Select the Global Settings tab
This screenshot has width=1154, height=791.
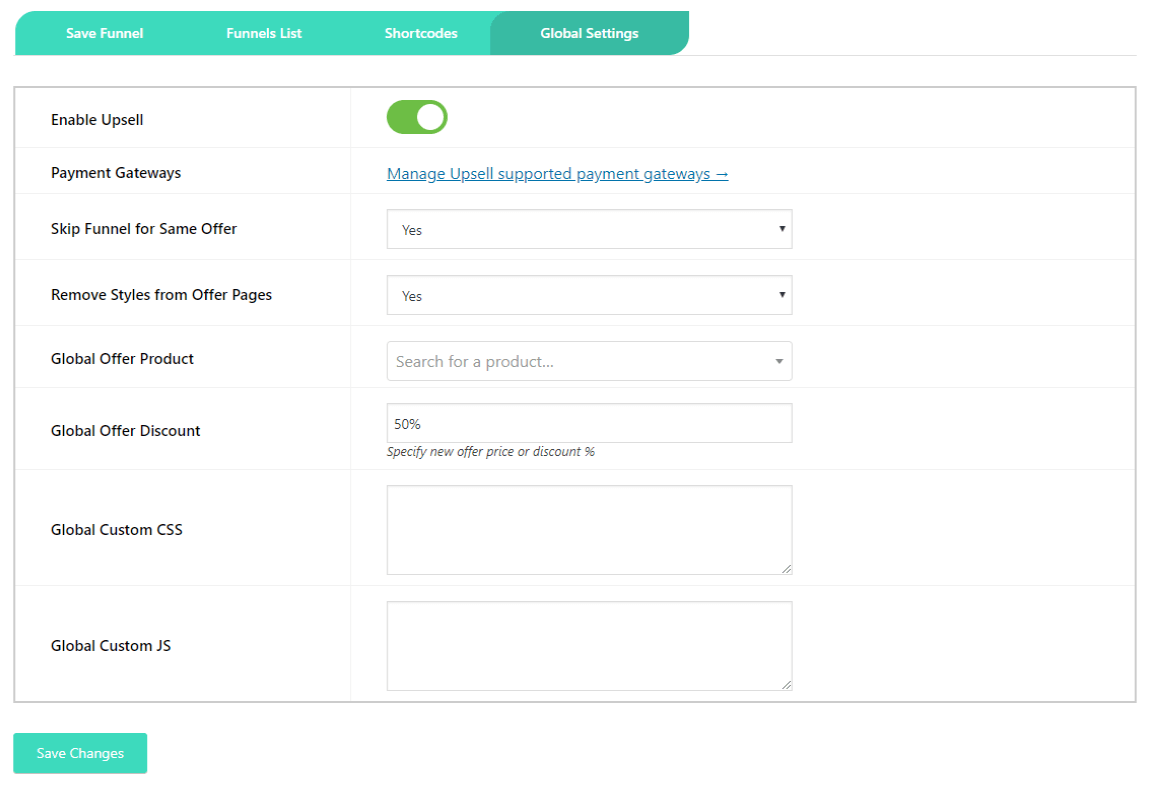[x=589, y=33]
